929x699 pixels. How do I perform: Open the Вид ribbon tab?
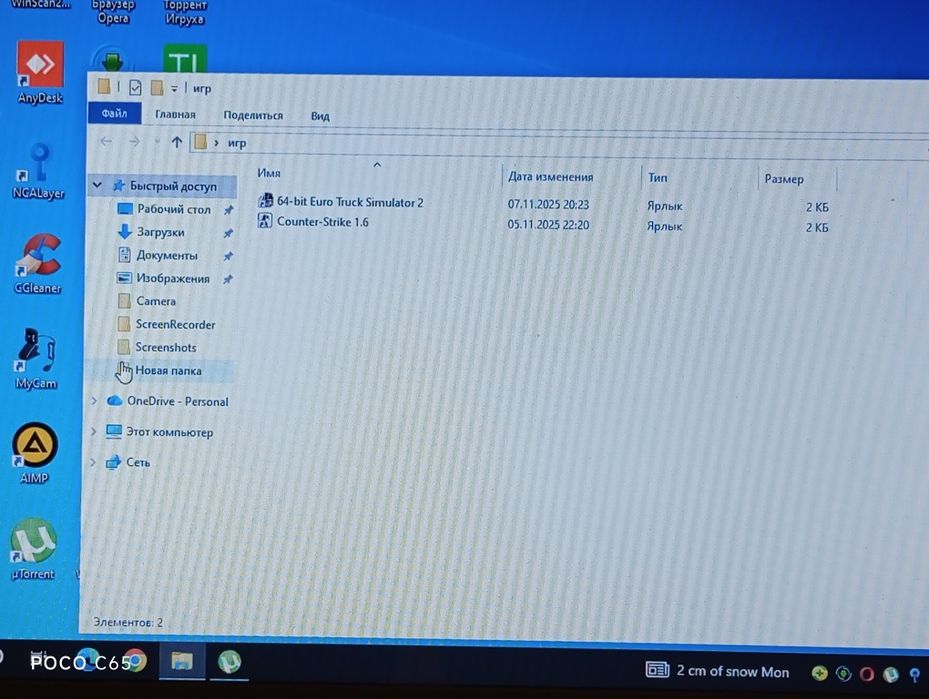[320, 116]
